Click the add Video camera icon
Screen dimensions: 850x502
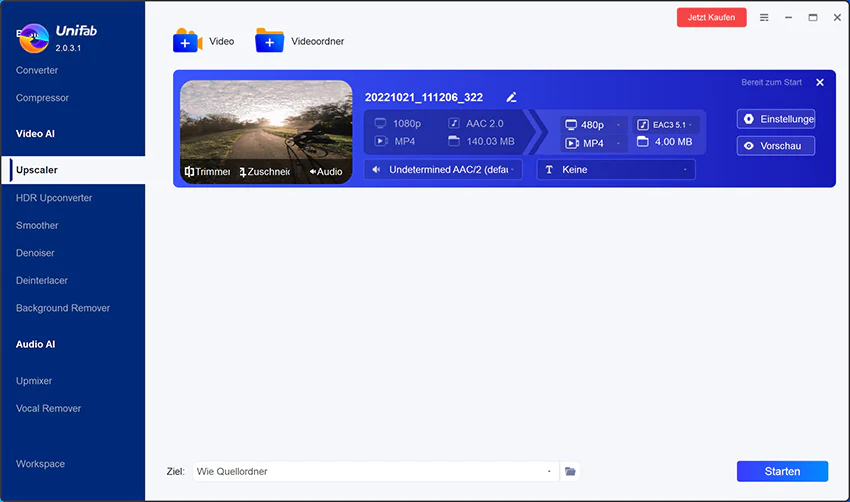point(187,41)
